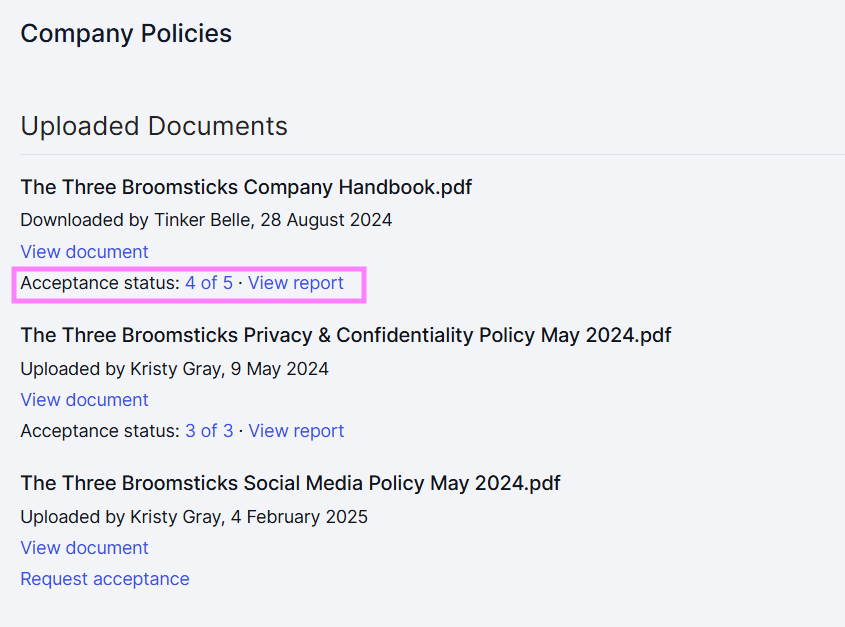
Task: Click the Company Policies page heading
Action: (x=126, y=33)
